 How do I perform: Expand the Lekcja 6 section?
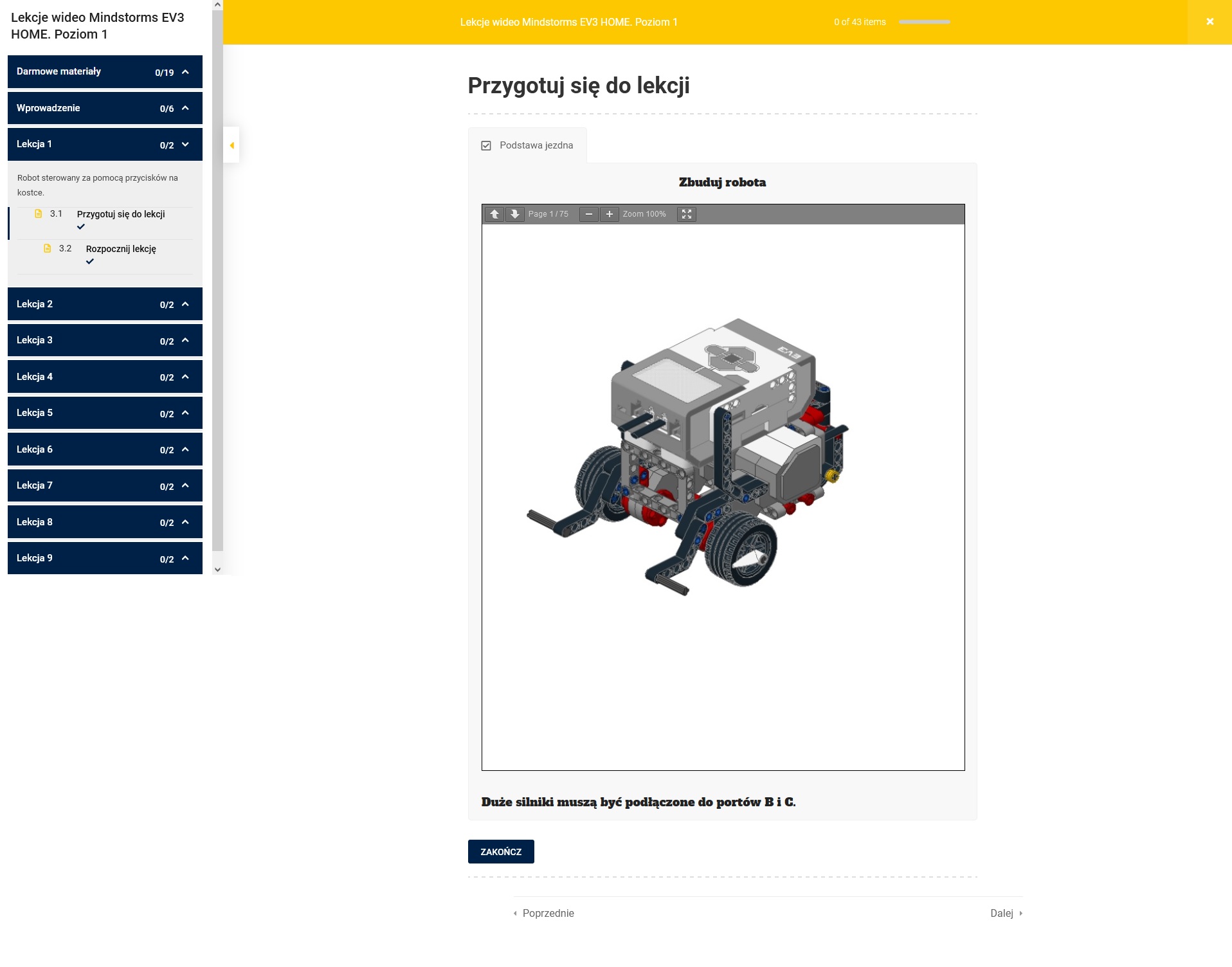(x=105, y=449)
